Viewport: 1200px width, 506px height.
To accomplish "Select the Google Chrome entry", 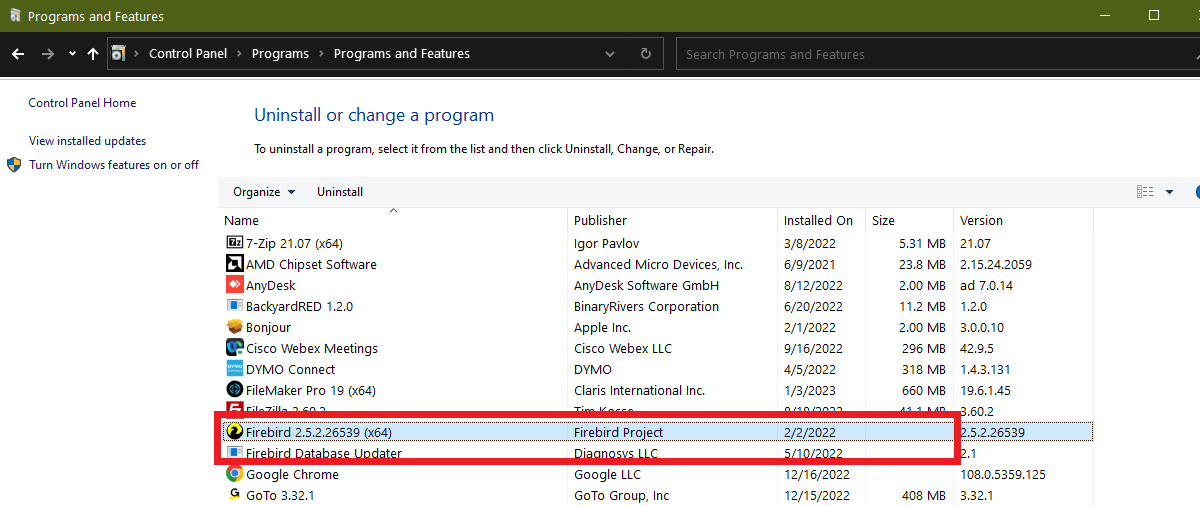I will (656, 474).
